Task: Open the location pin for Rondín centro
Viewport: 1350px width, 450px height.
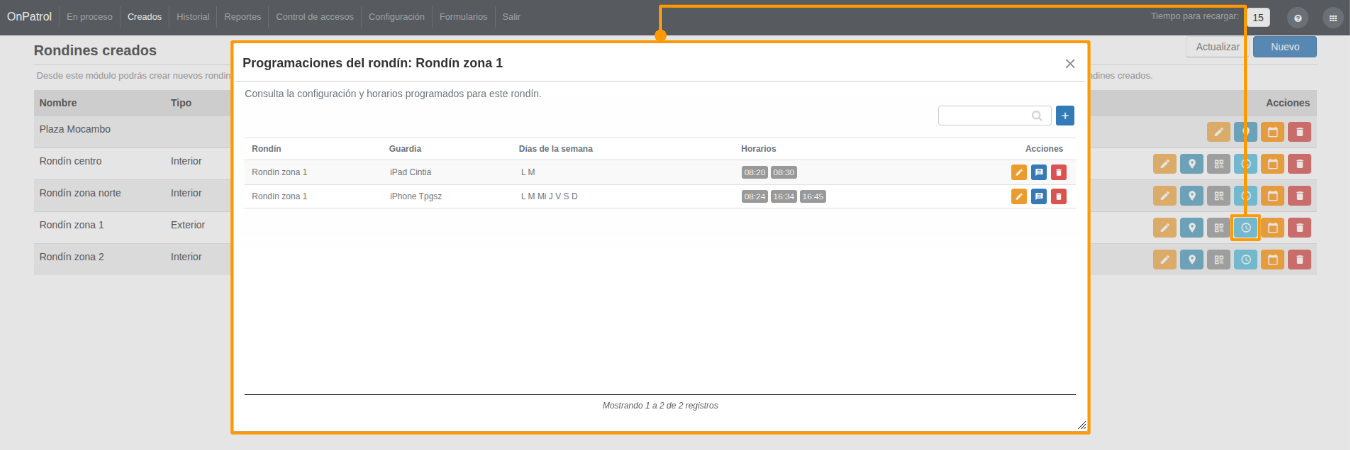Action: (x=1191, y=164)
